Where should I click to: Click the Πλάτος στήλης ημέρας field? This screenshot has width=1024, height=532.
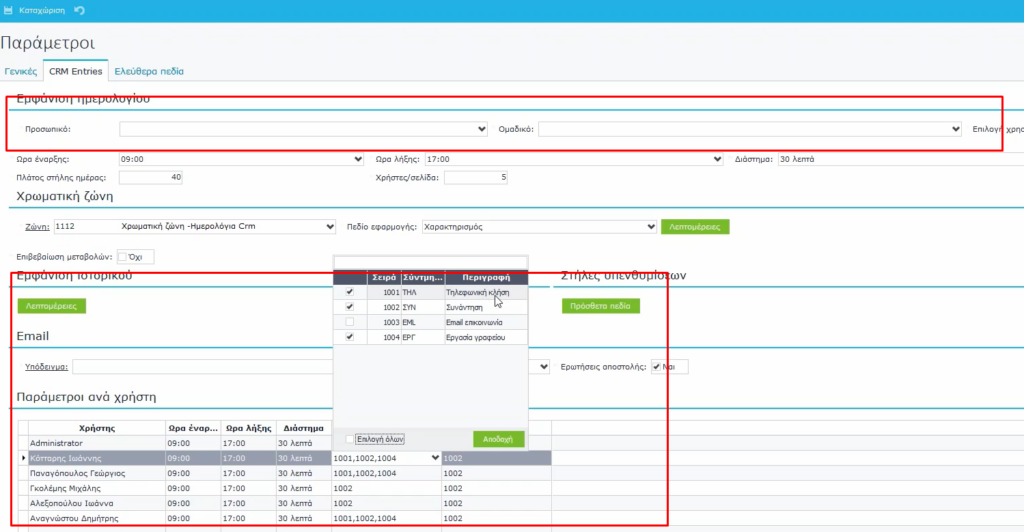(x=151, y=178)
